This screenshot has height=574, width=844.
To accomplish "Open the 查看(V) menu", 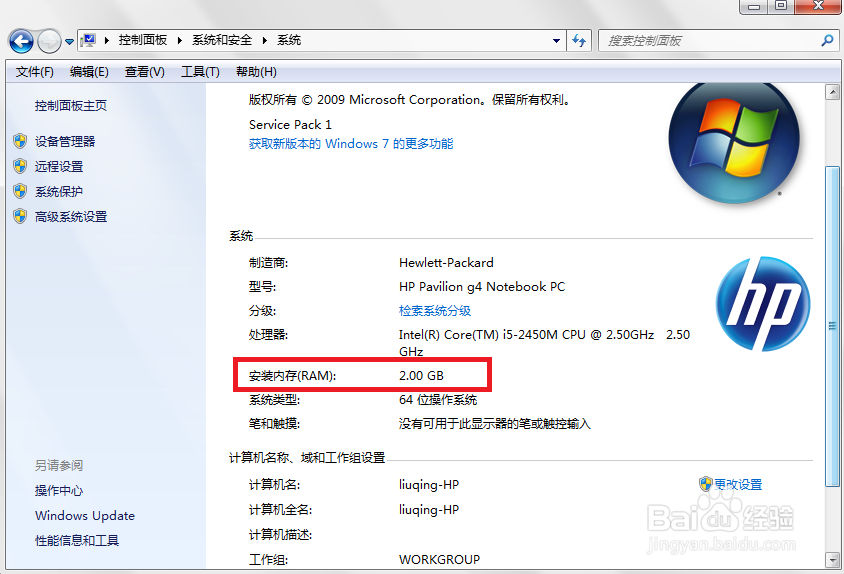I will click(x=144, y=72).
